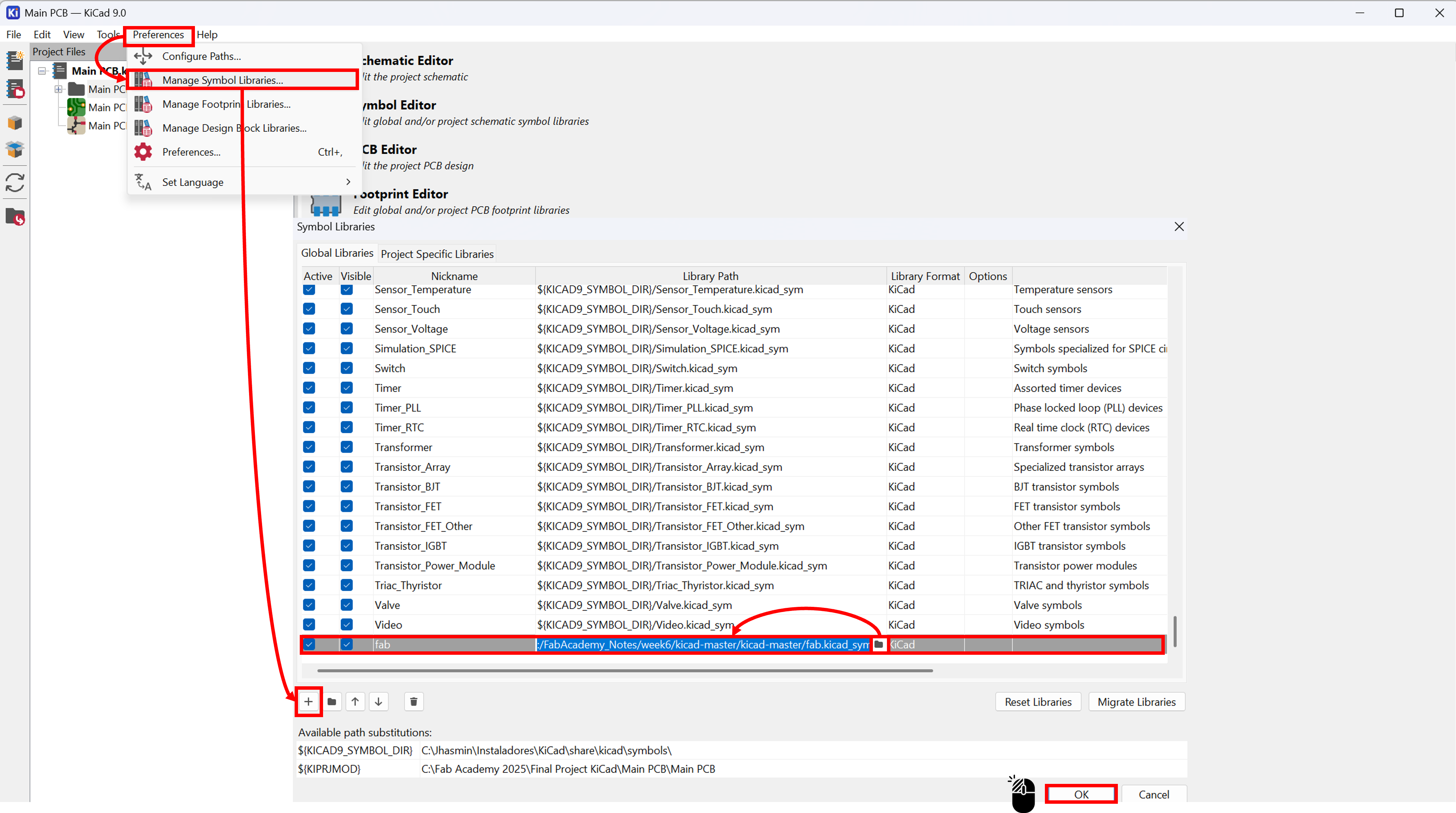Viewport: 1456px width, 813px height.
Task: Open 3D viewer icon in left sidebar
Action: click(15, 123)
